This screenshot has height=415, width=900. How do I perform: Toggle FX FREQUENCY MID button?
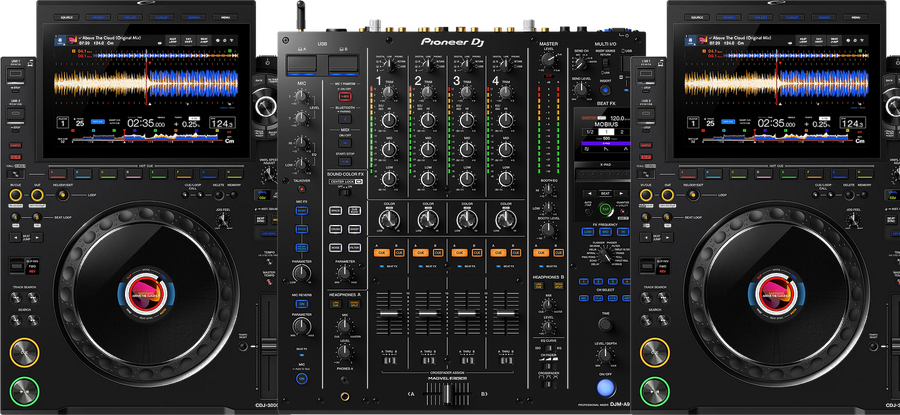pos(605,231)
